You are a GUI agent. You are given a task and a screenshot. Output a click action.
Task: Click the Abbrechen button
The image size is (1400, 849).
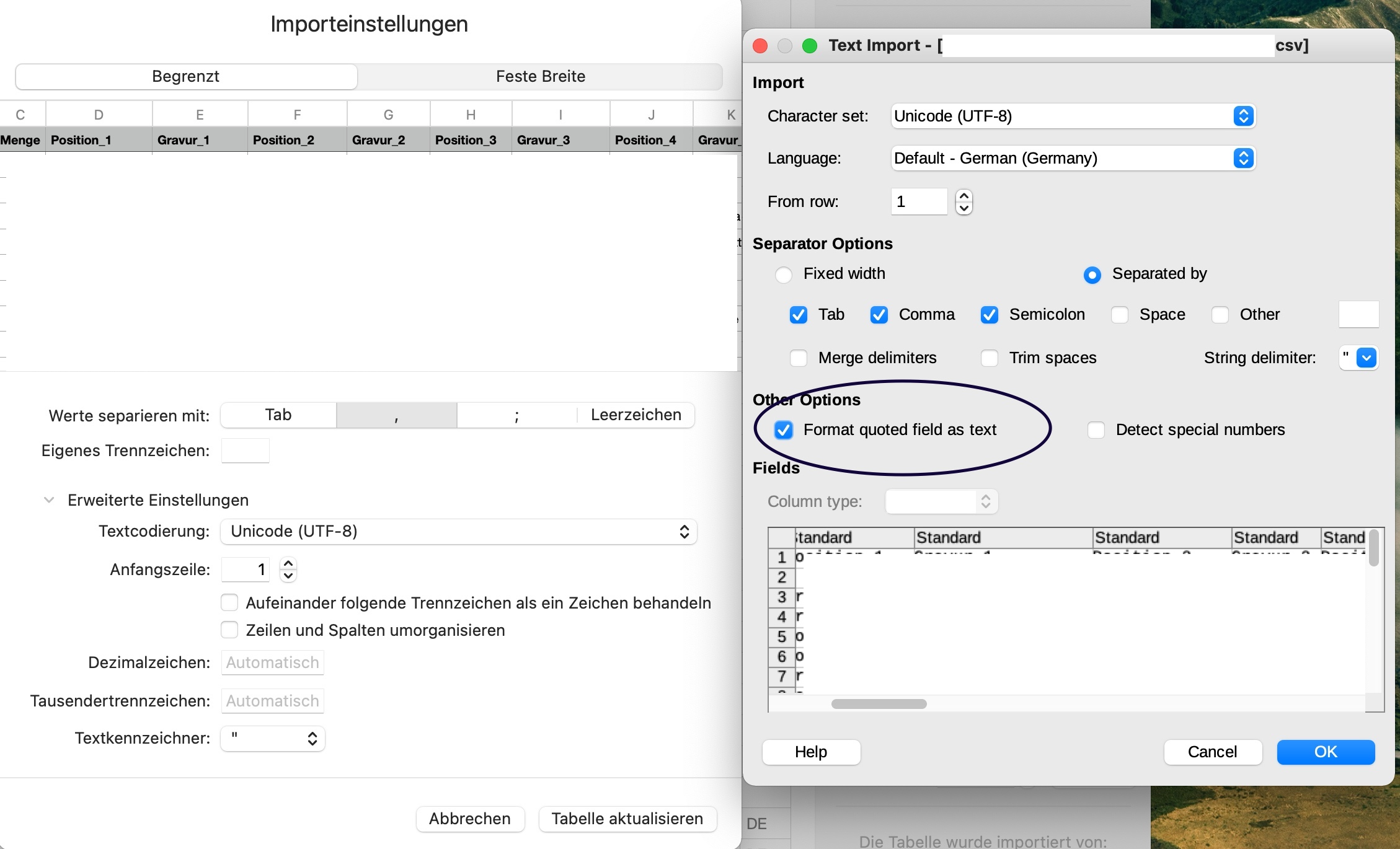pos(470,819)
